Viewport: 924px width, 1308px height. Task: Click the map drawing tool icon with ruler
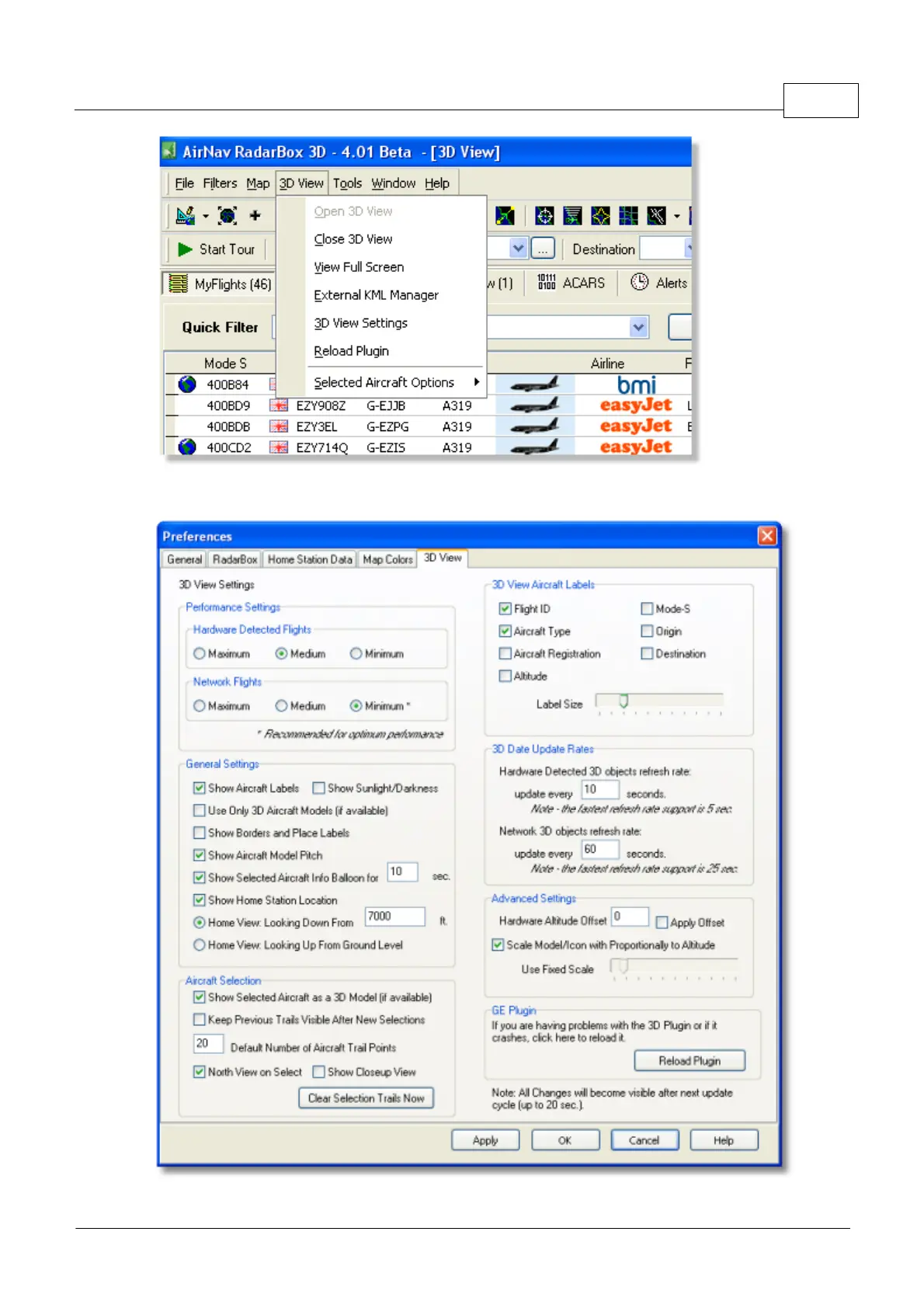pos(185,215)
